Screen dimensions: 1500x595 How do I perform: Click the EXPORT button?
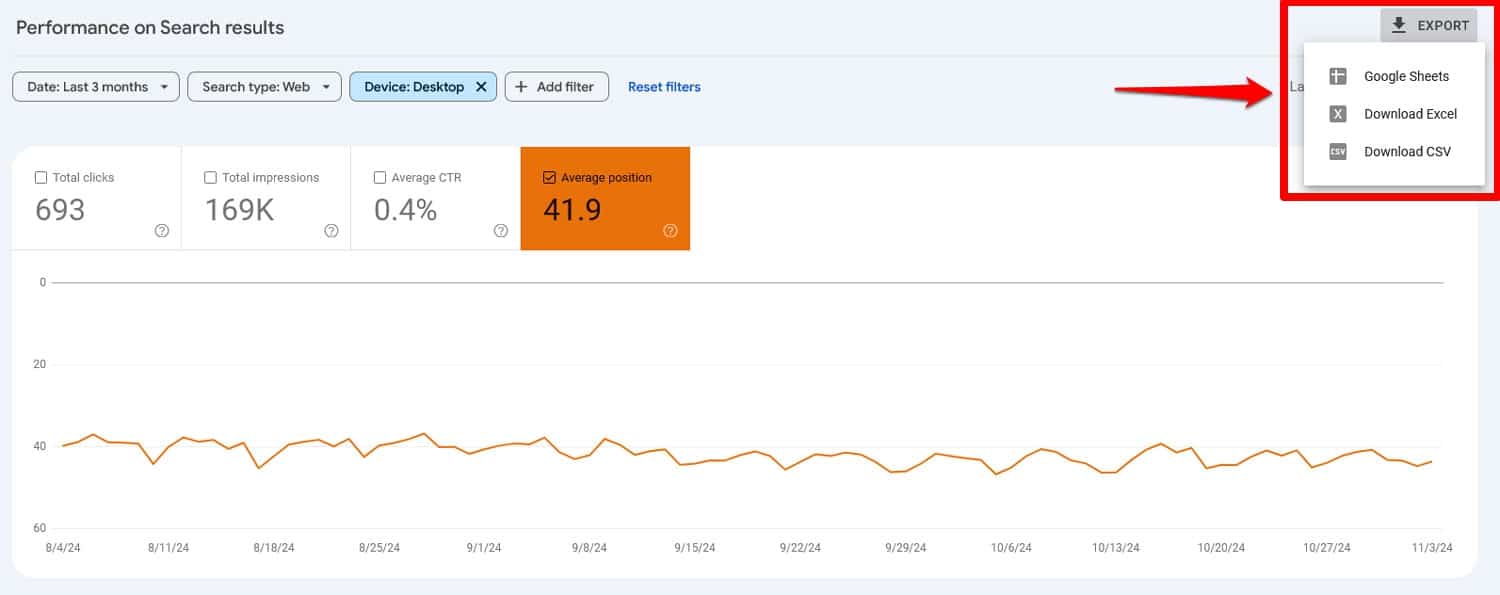[1430, 25]
